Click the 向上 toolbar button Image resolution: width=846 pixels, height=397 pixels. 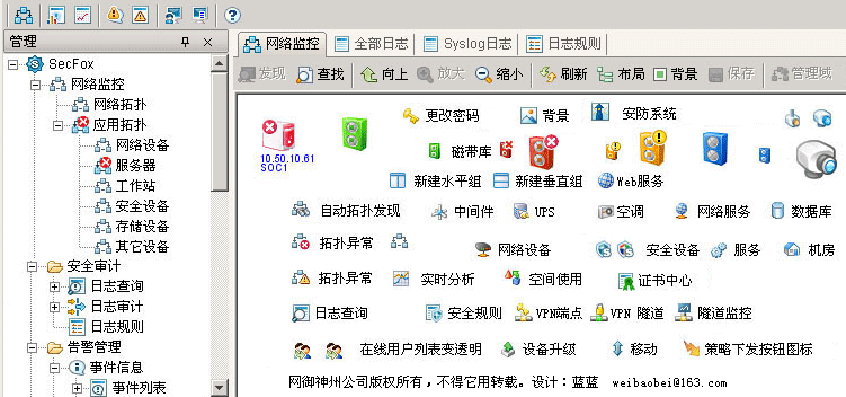(384, 74)
